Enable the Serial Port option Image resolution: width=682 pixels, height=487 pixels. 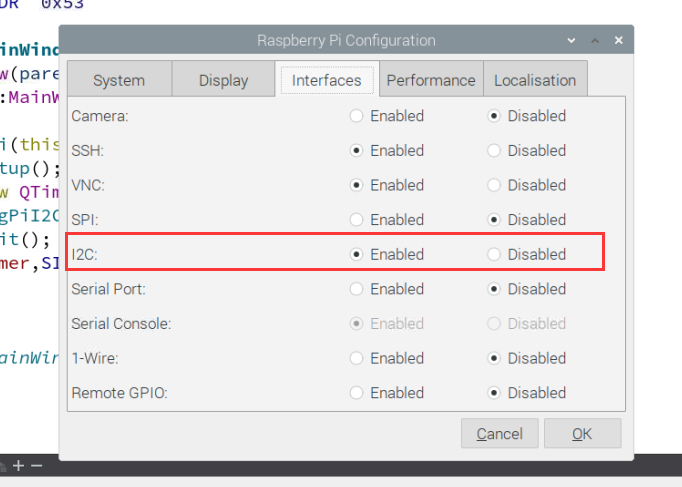pyautogui.click(x=357, y=289)
